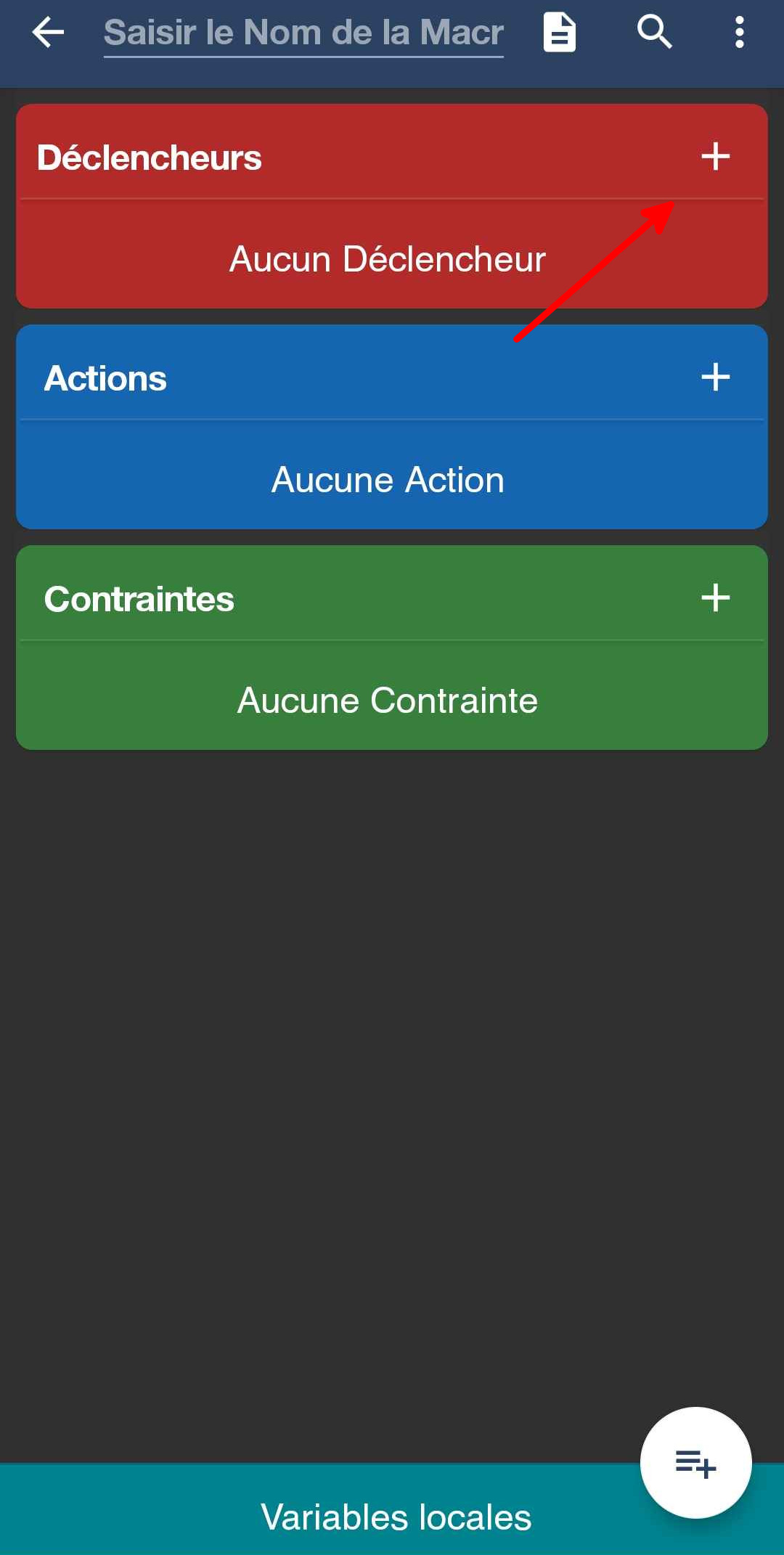Tap the 'Aucun Déclencheur' placeholder
The width and height of the screenshot is (784, 1555).
pos(387,259)
